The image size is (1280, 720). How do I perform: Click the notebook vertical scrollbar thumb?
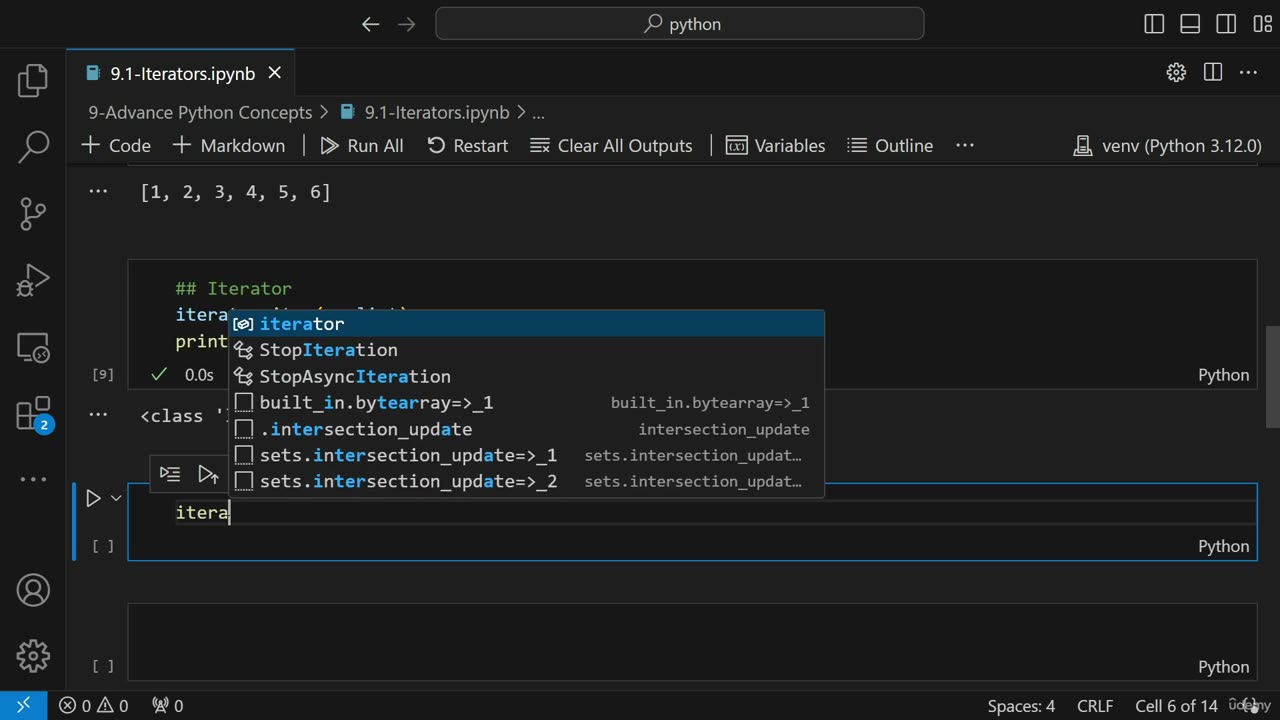[x=1273, y=377]
